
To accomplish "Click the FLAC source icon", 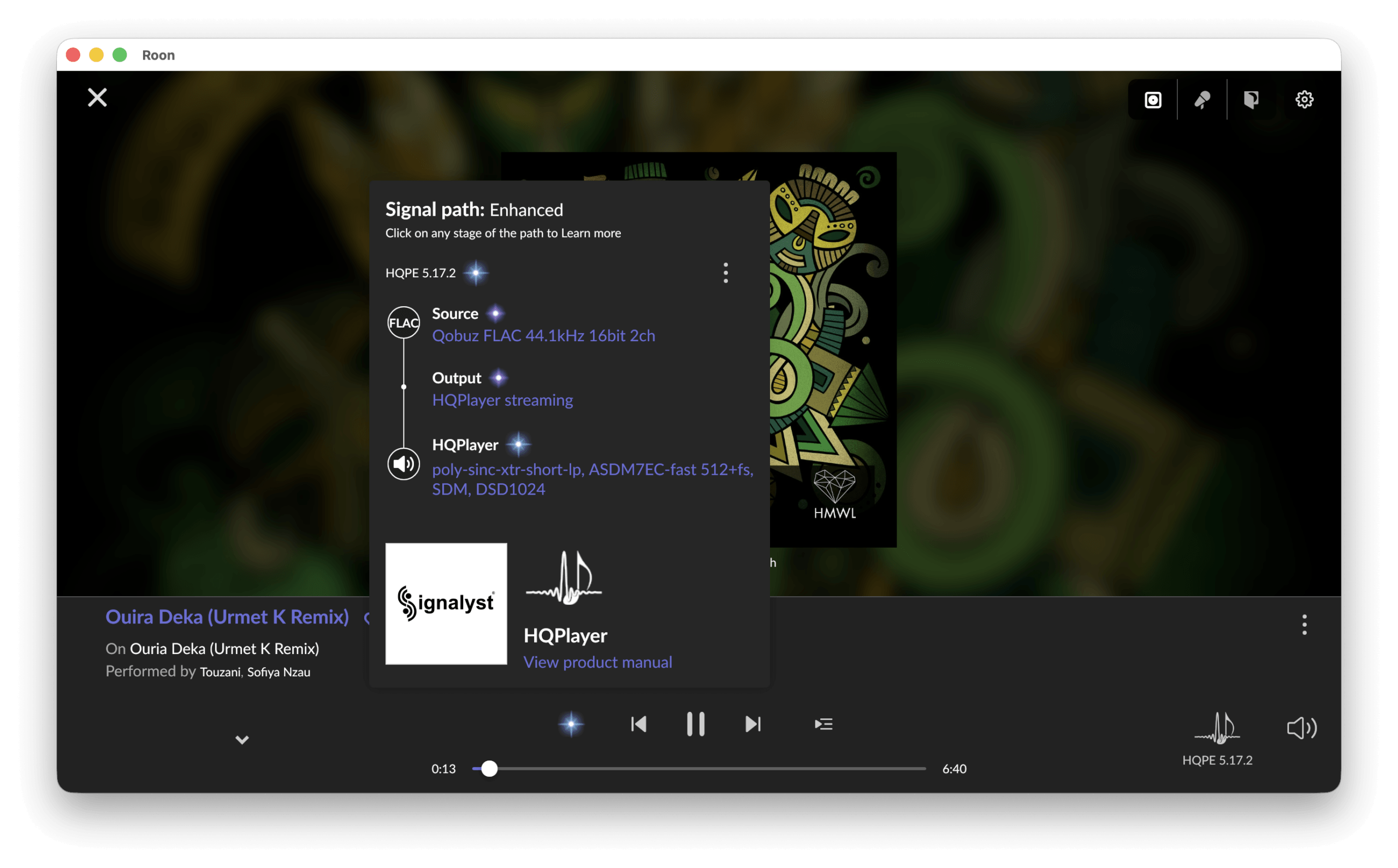I will 404,323.
